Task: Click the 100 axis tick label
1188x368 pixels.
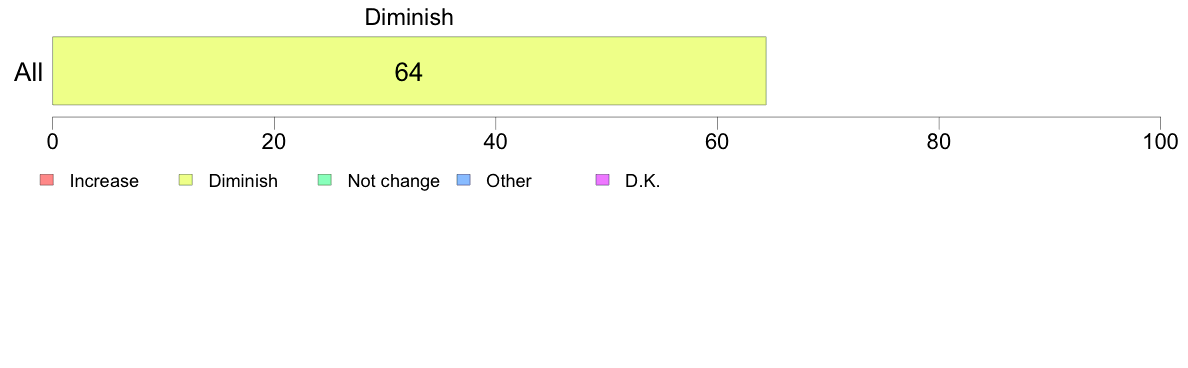Action: [x=1160, y=142]
